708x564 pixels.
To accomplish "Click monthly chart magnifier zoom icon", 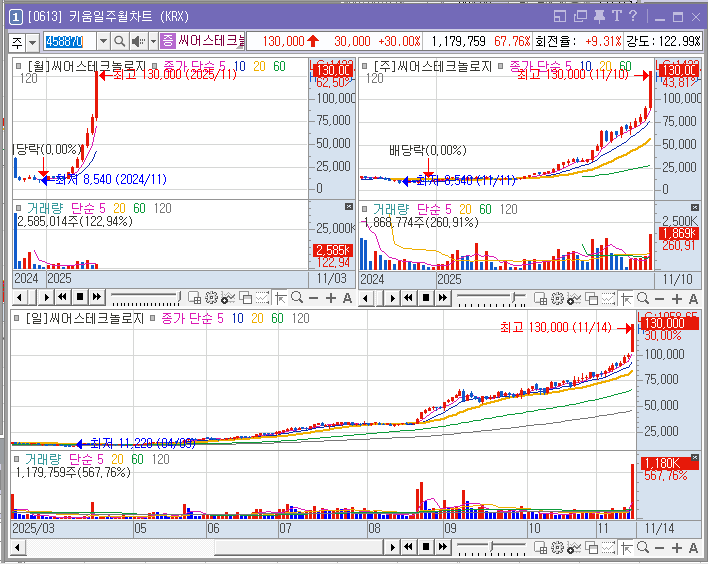I will (x=297, y=298).
